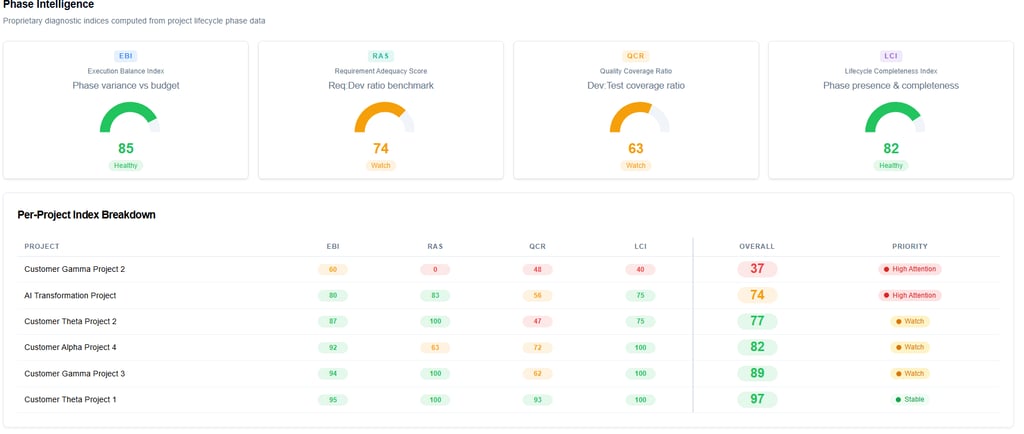The width and height of the screenshot is (1024, 434).
Task: Click Watch tag for Customer Gamma Project 3
Action: click(x=910, y=373)
